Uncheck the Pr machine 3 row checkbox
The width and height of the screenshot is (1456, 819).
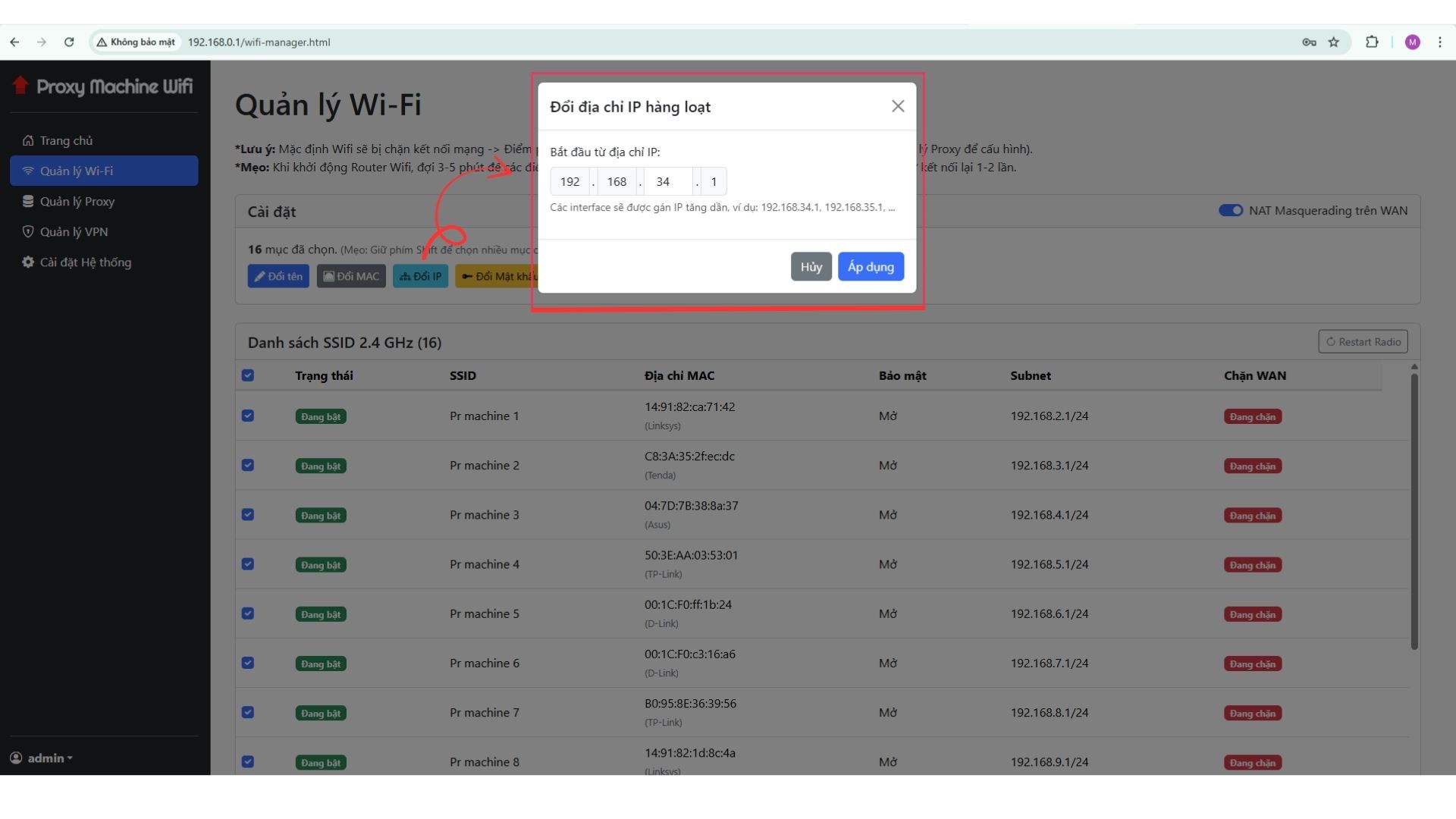248,514
